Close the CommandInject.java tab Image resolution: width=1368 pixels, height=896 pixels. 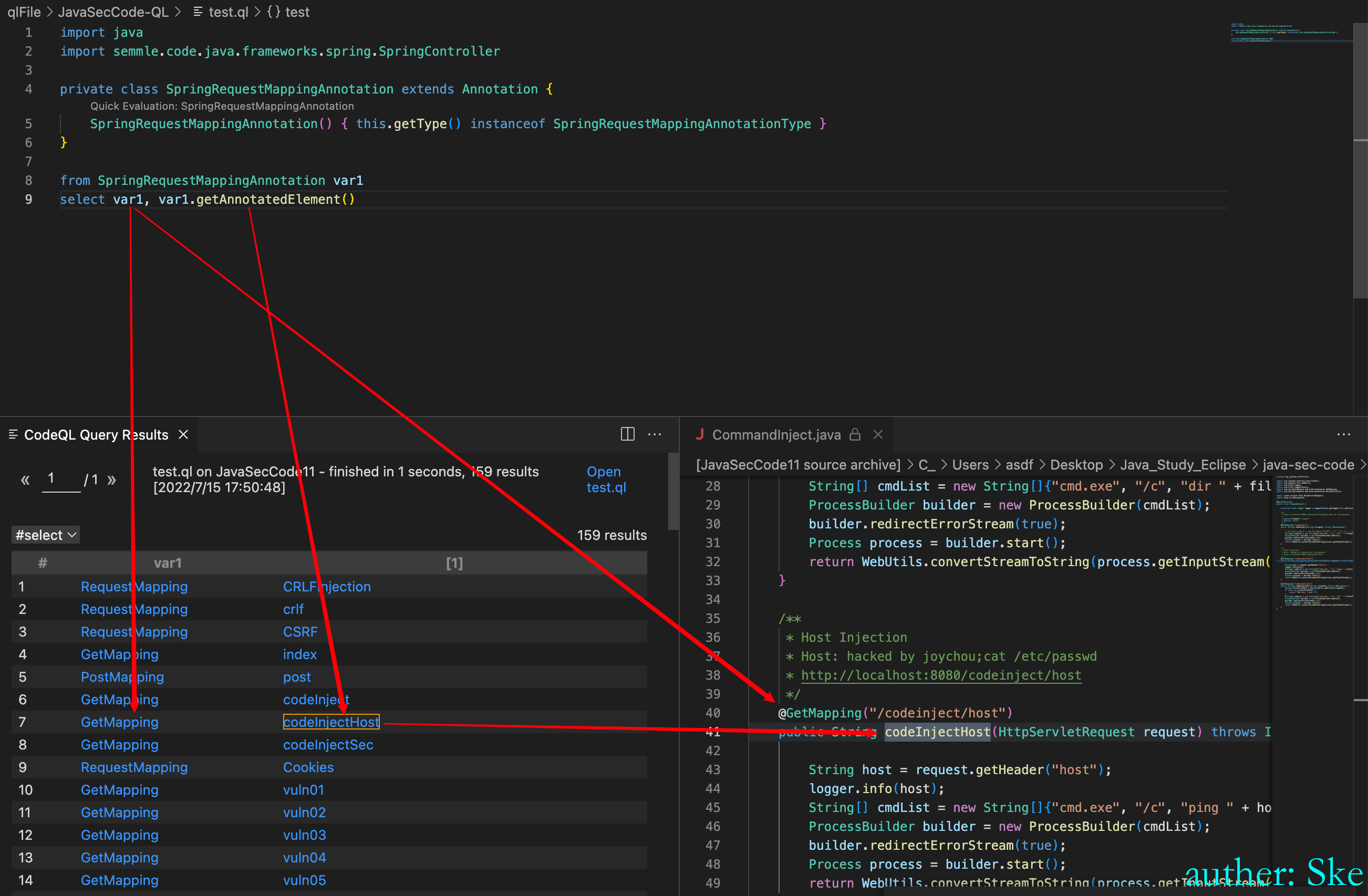tap(878, 434)
